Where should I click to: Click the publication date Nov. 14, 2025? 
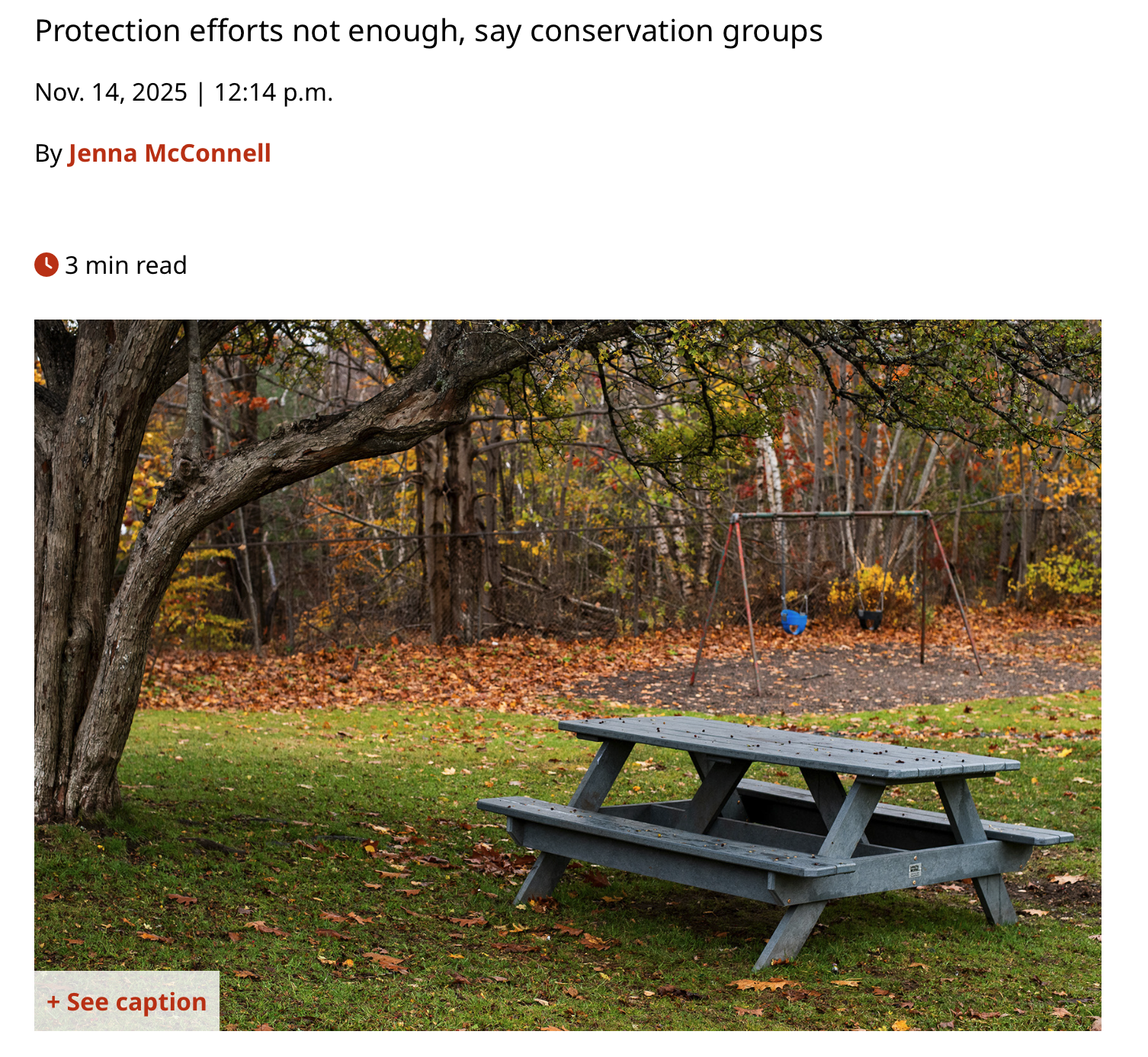(111, 92)
